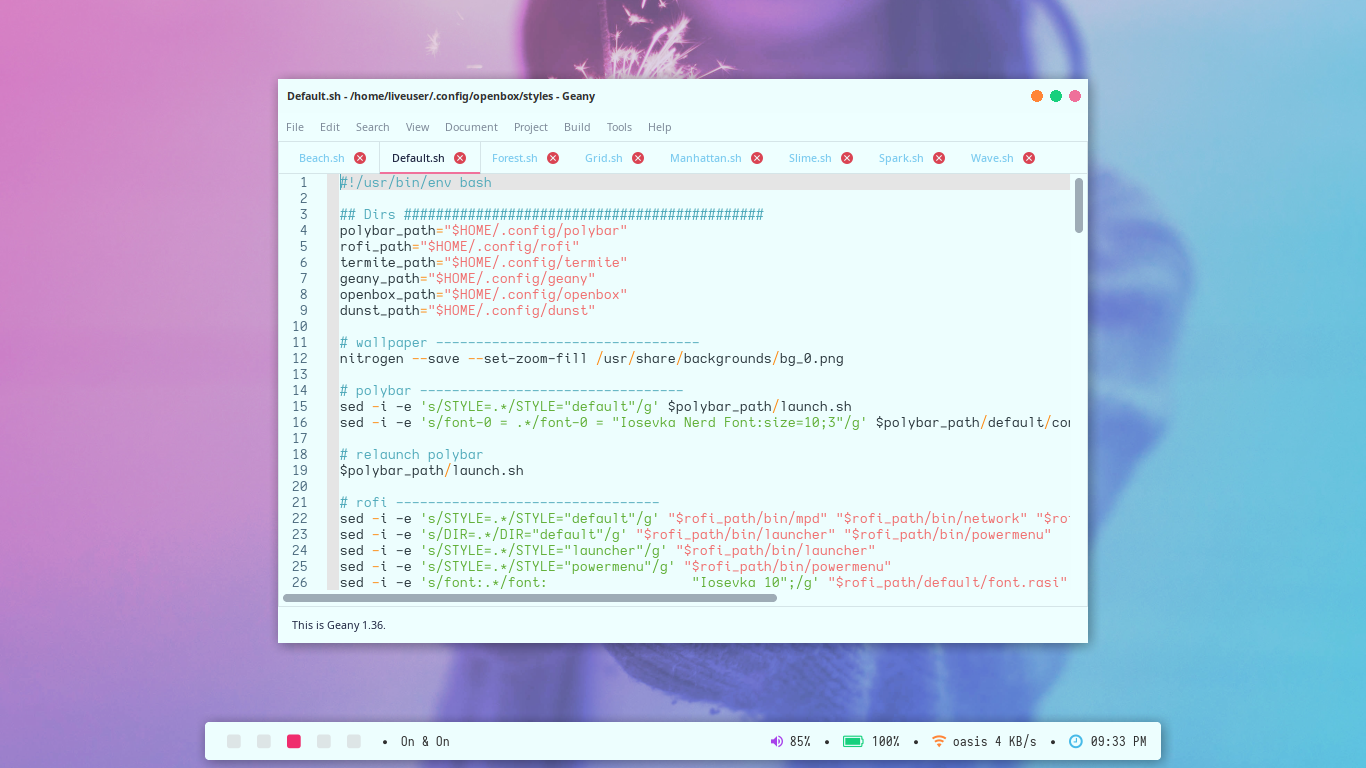This screenshot has height=768, width=1366.
Task: Click the '# relaunch polybar' comment
Action: pos(411,454)
